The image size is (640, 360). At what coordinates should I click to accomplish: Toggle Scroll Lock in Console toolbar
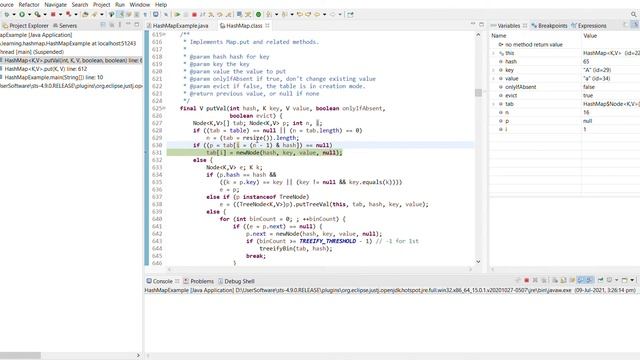(x=563, y=280)
